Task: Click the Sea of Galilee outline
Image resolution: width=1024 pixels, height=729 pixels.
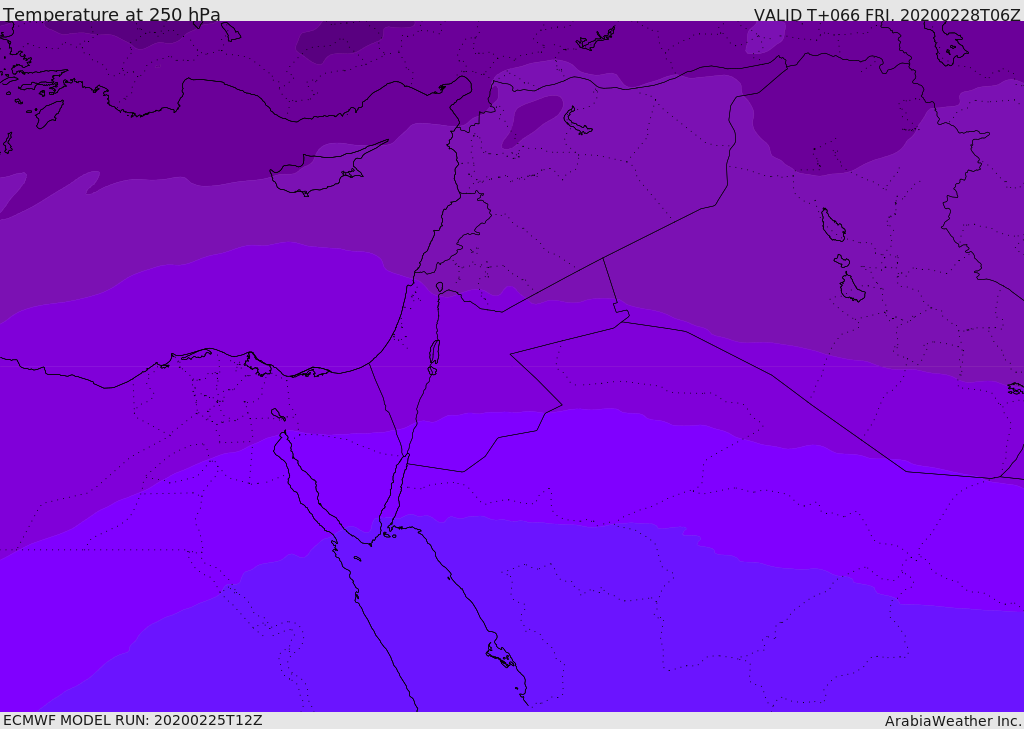Action: 440,287
